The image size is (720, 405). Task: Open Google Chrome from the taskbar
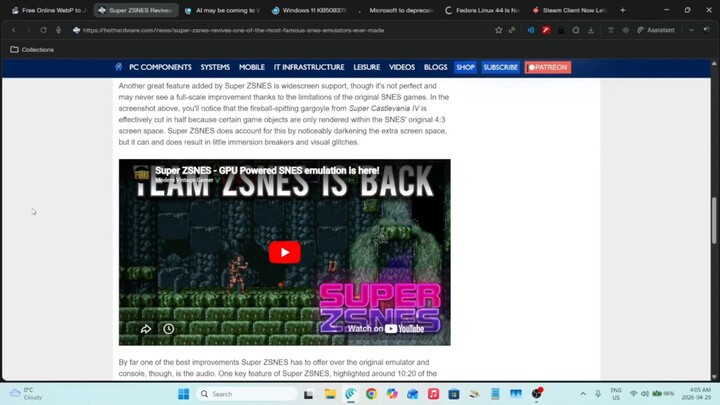click(371, 394)
